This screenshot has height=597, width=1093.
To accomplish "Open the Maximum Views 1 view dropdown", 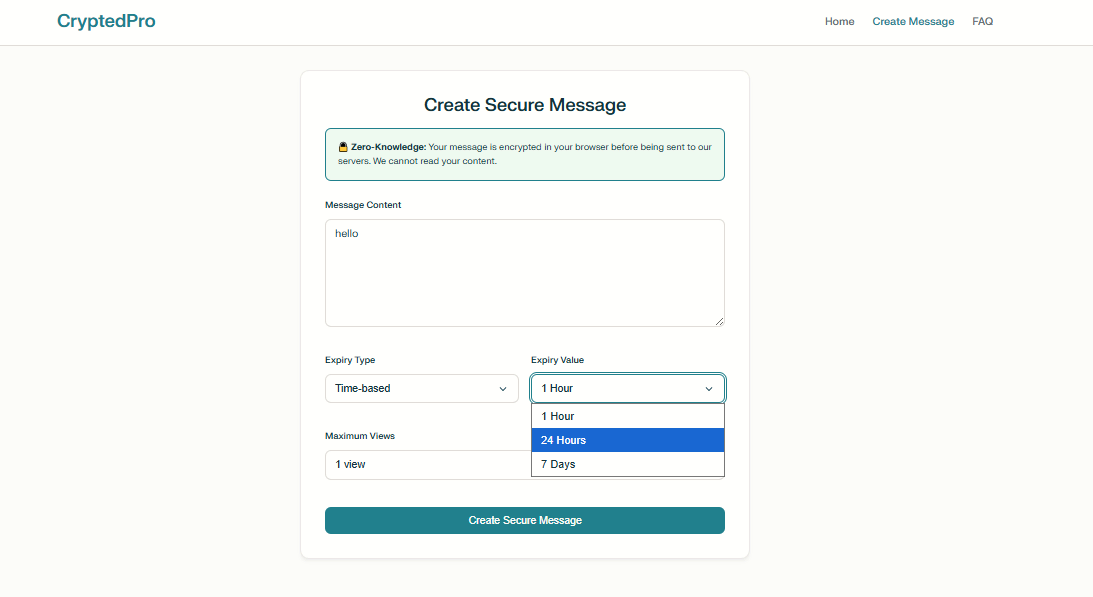I will (x=427, y=465).
